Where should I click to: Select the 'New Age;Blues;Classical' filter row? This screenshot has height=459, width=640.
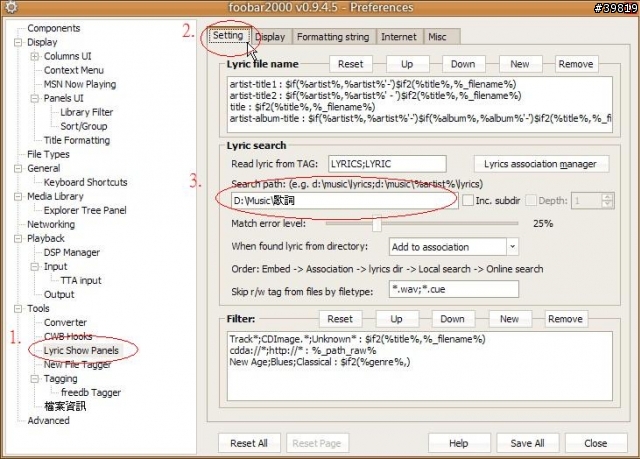tap(320, 362)
